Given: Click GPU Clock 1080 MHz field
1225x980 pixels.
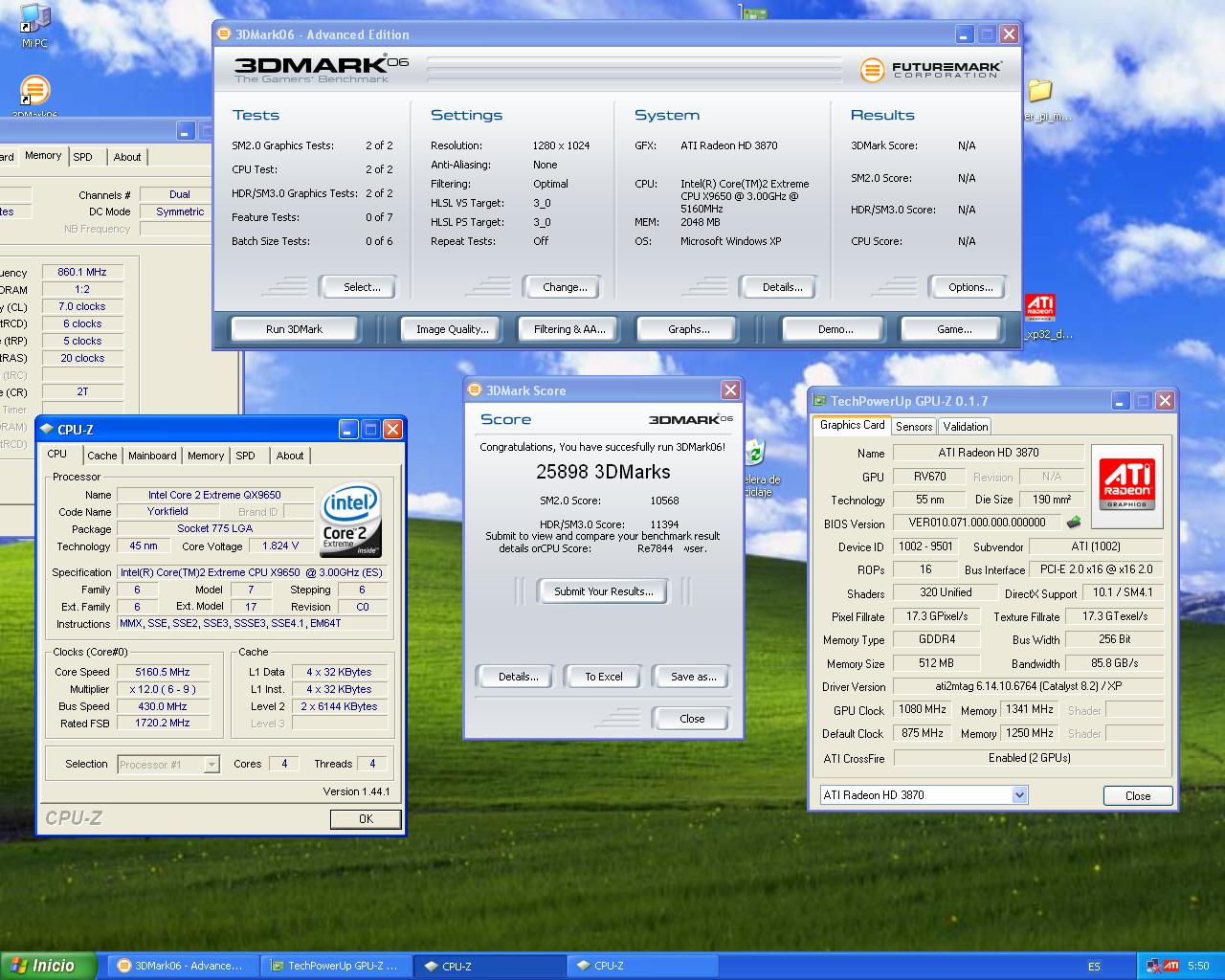Looking at the screenshot, I should point(923,709).
